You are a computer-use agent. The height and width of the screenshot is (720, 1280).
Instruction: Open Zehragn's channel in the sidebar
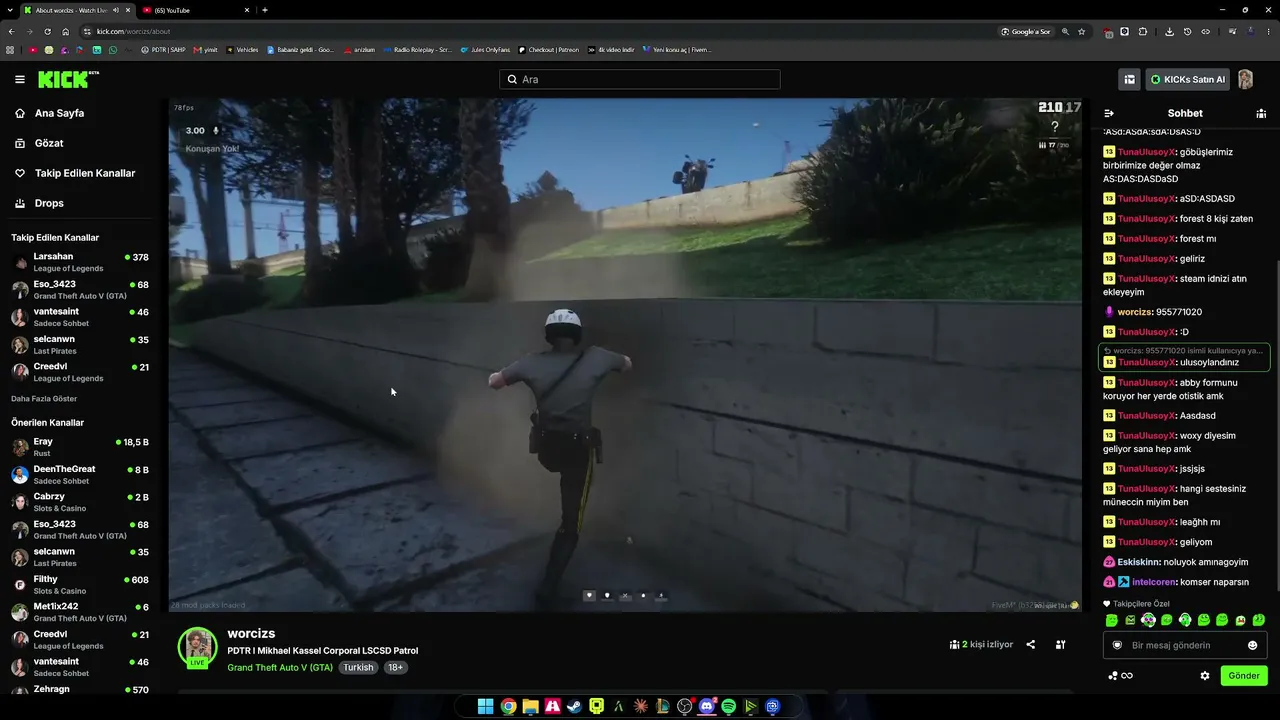click(80, 690)
